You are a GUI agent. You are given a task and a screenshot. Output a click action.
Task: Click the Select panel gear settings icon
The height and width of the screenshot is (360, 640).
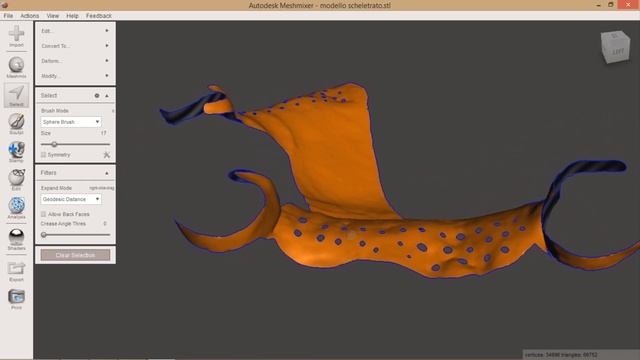coord(97,96)
